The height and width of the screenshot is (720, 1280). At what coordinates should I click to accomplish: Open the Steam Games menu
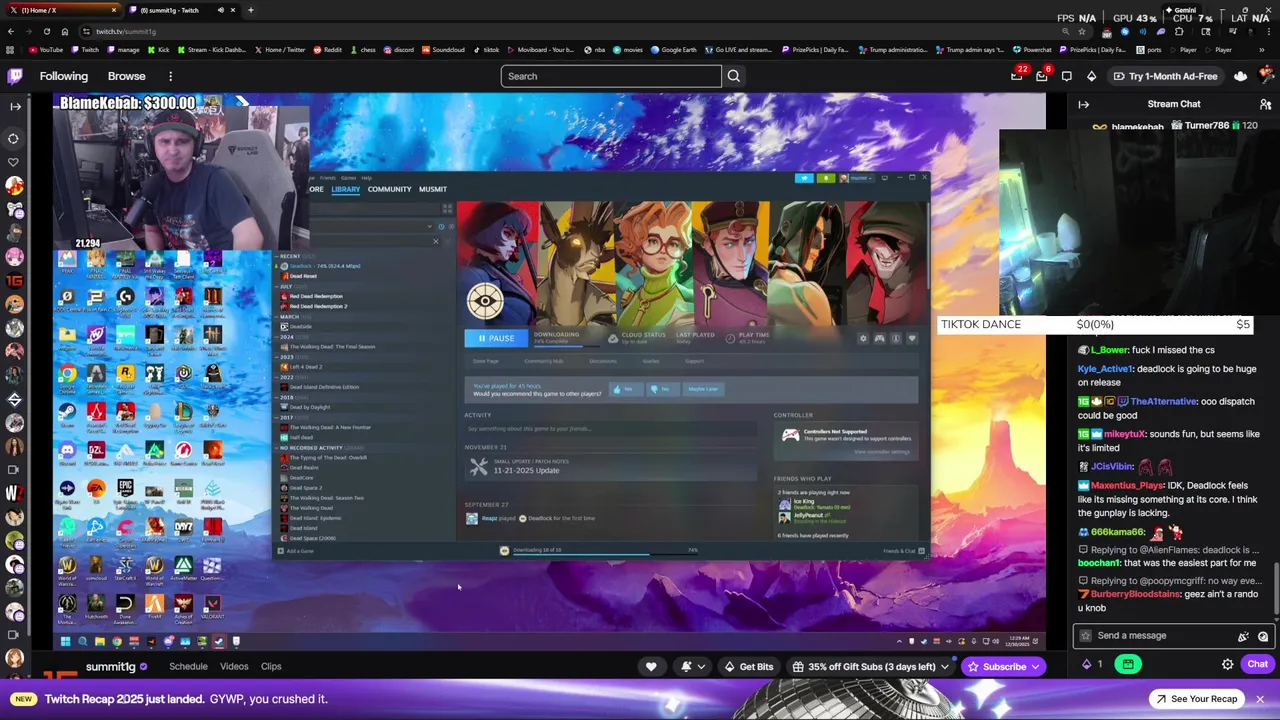click(x=348, y=178)
